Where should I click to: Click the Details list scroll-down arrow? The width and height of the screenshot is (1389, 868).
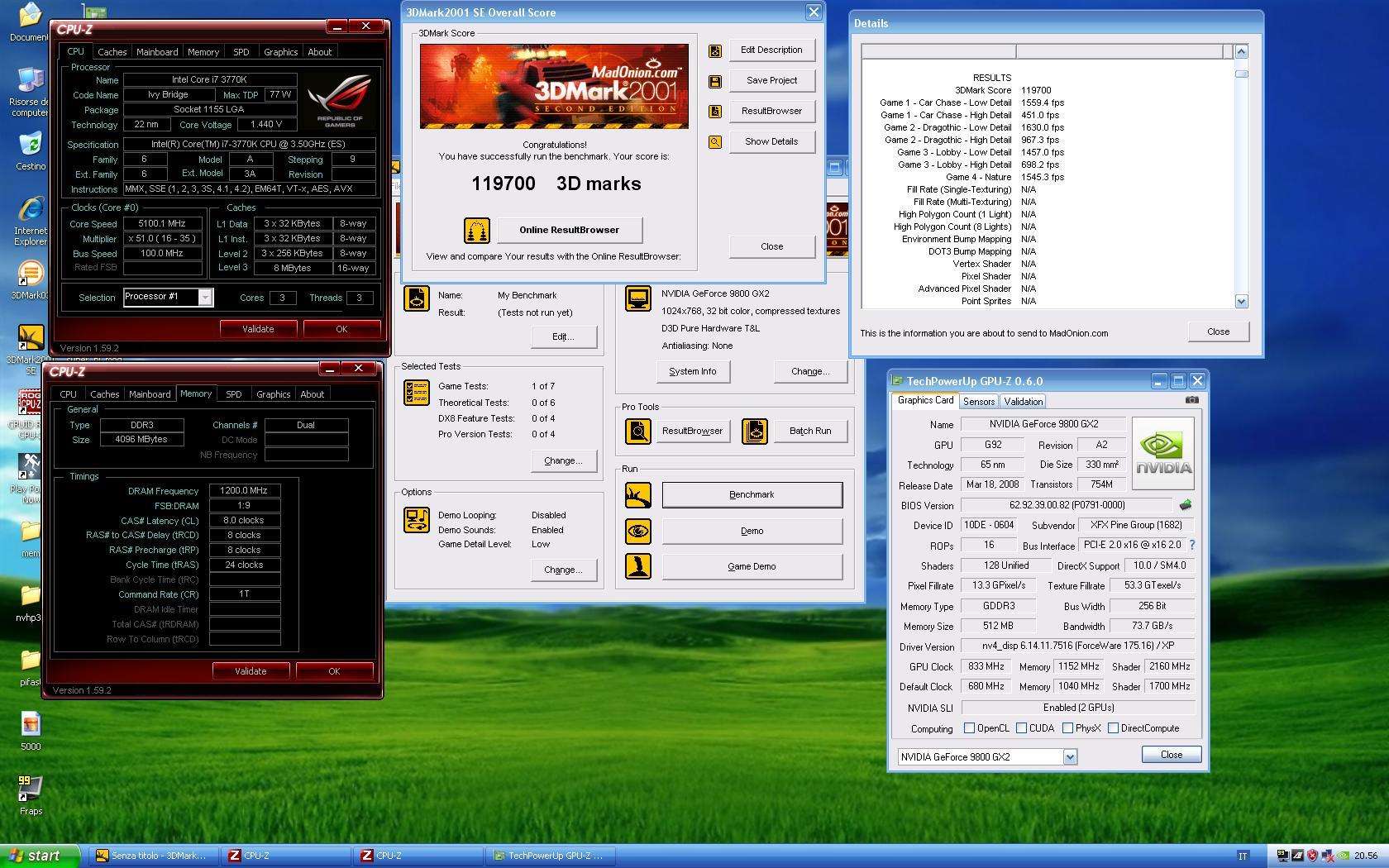pos(1241,302)
